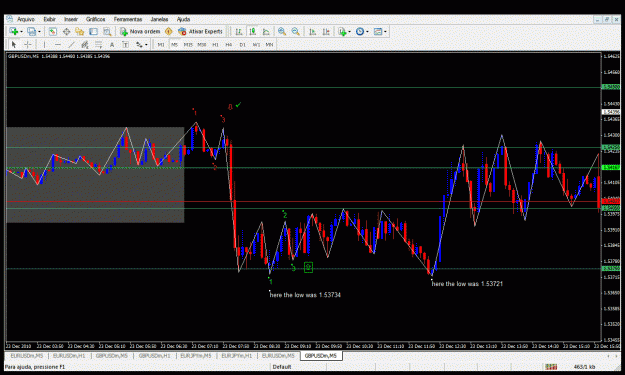This screenshot has height=375, width=625.
Task: Set timeframe to H1
Action: pos(215,45)
